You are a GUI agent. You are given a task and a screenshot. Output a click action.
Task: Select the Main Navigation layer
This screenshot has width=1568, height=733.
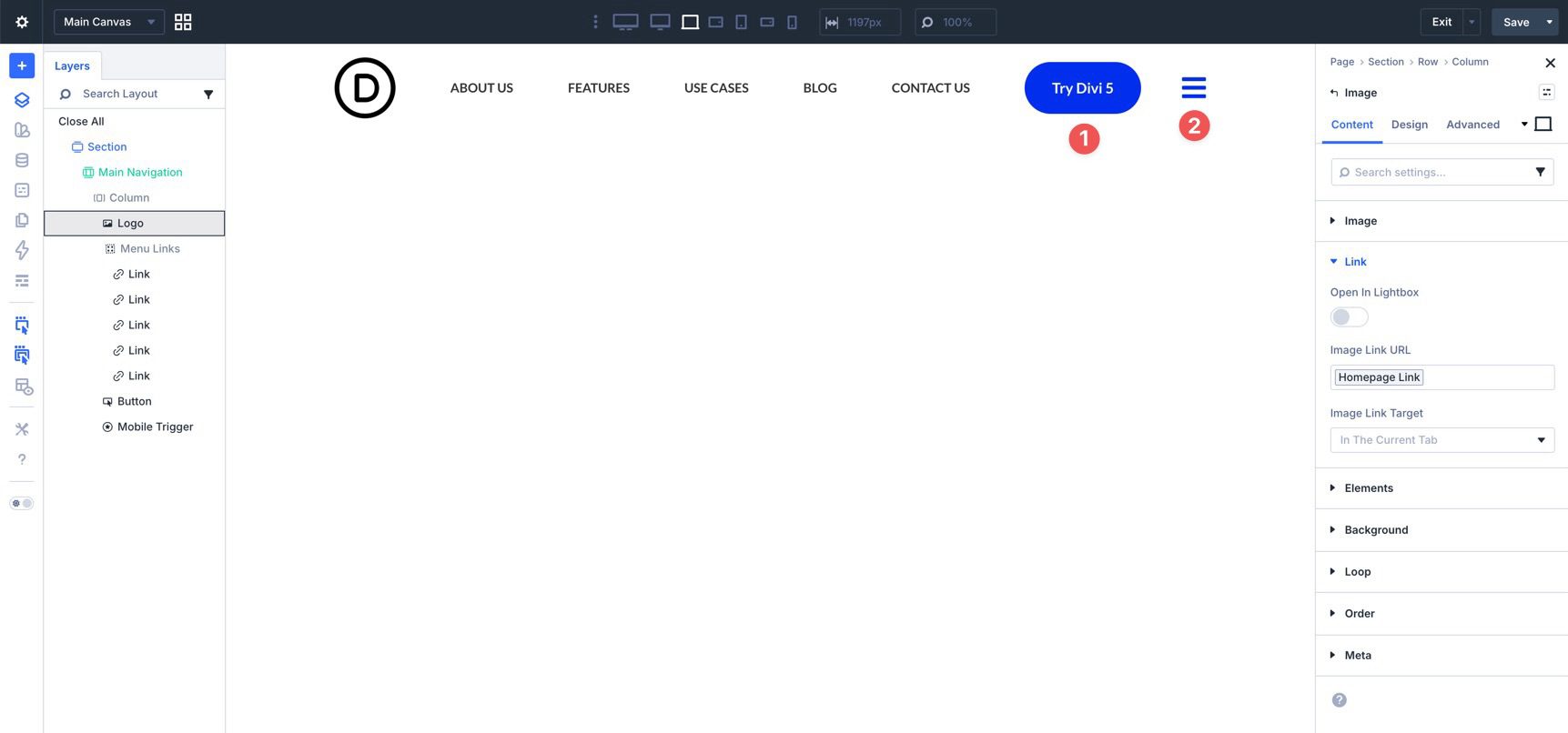click(x=135, y=172)
